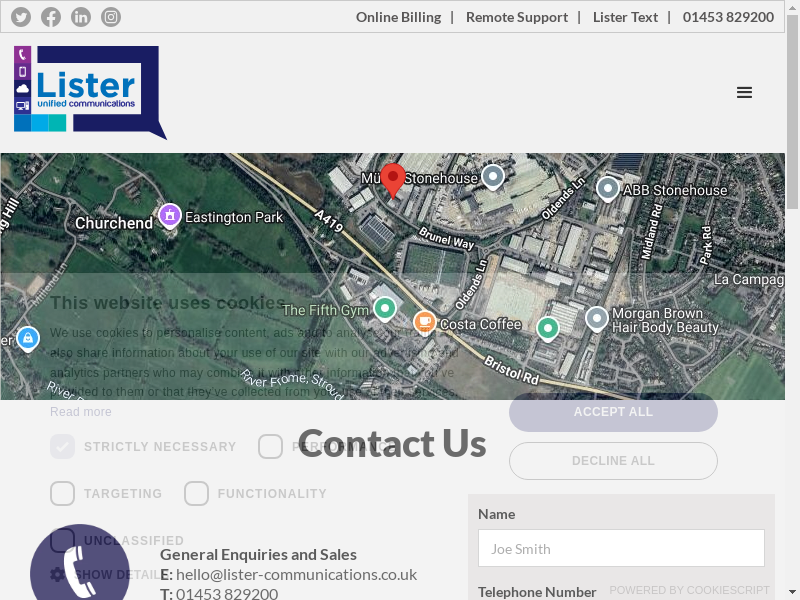Click the Eastington Park map marker
The height and width of the screenshot is (600, 800).
tap(170, 216)
